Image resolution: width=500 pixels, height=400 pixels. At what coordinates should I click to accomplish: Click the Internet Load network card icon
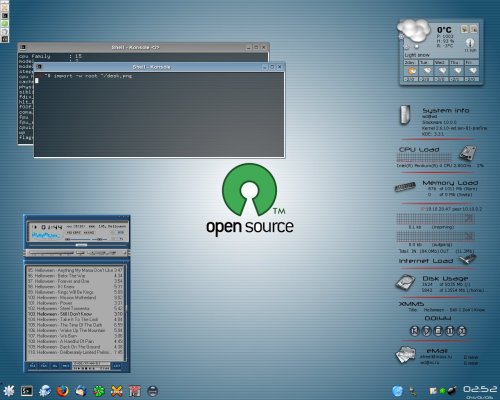pyautogui.click(x=467, y=259)
